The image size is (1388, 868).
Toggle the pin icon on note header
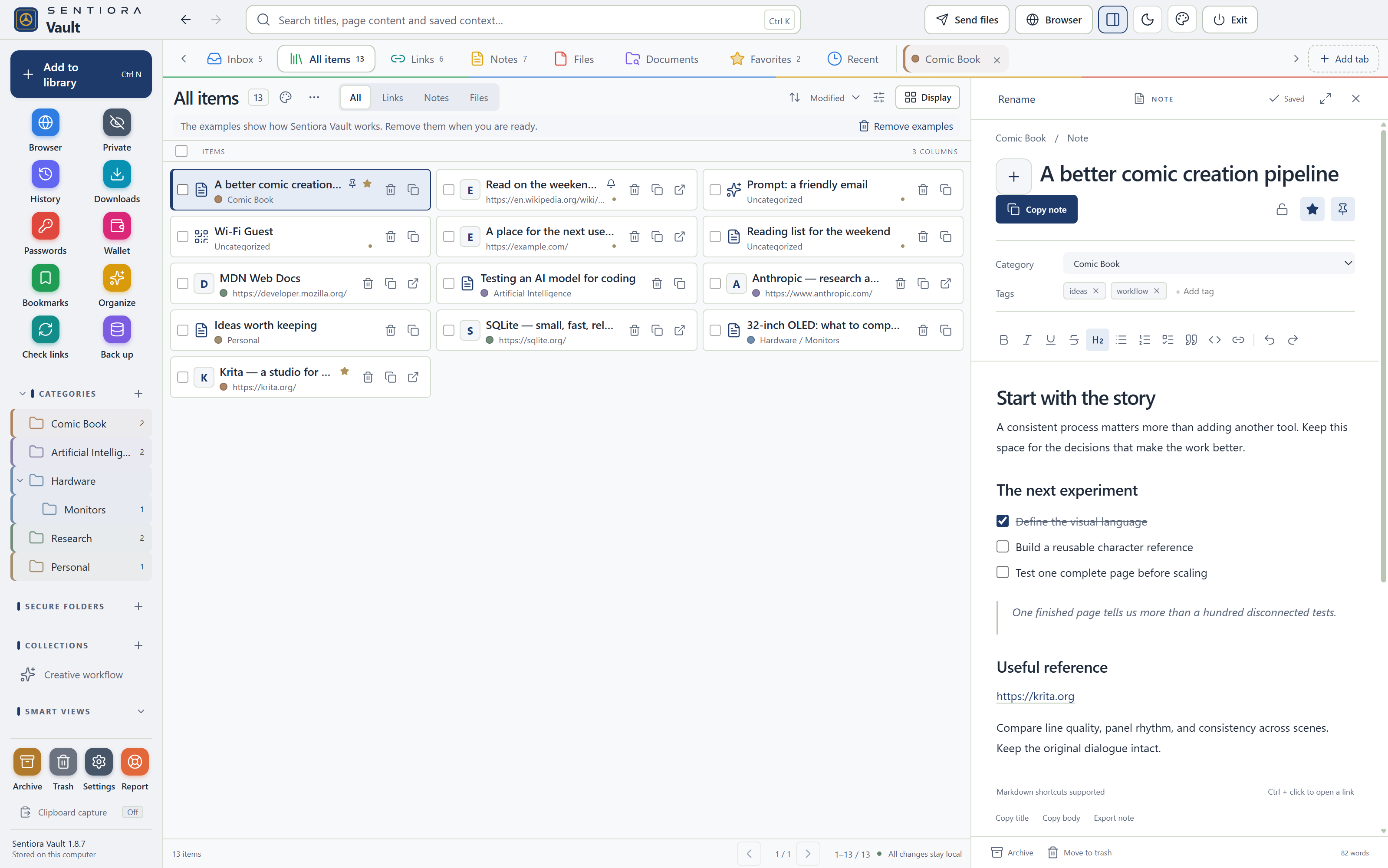point(1342,209)
